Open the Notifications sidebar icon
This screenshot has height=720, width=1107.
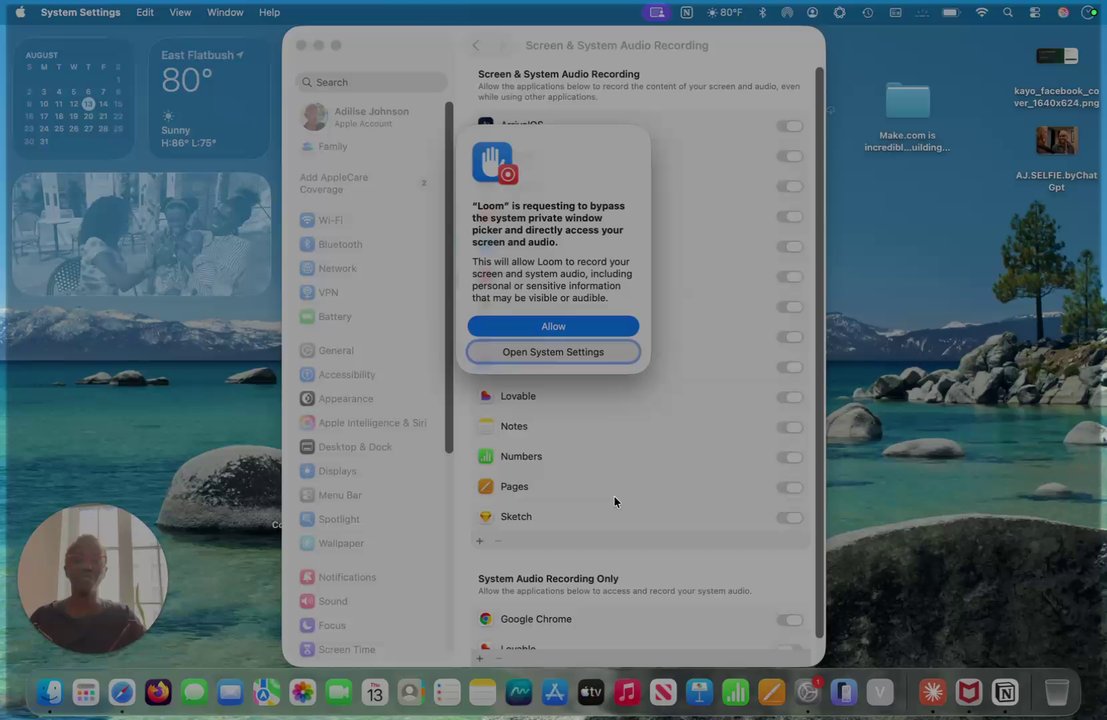pos(307,577)
